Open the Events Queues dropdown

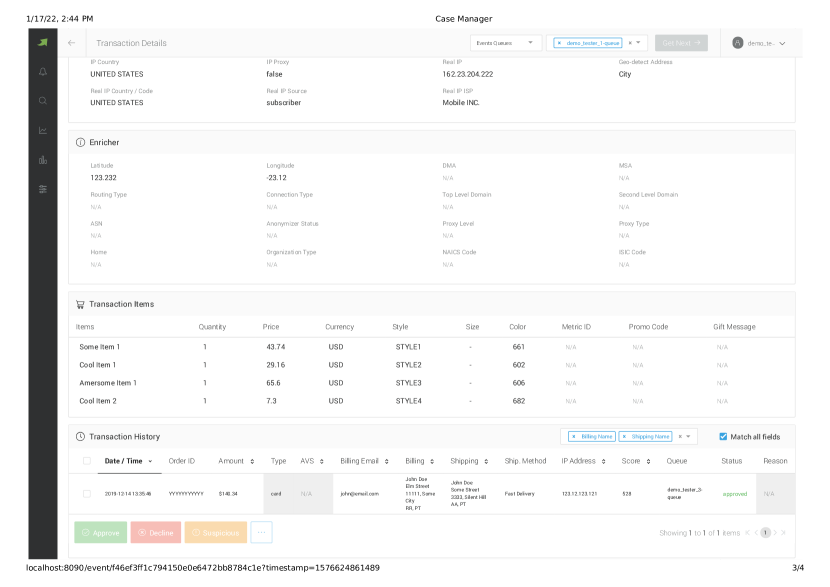click(x=506, y=43)
